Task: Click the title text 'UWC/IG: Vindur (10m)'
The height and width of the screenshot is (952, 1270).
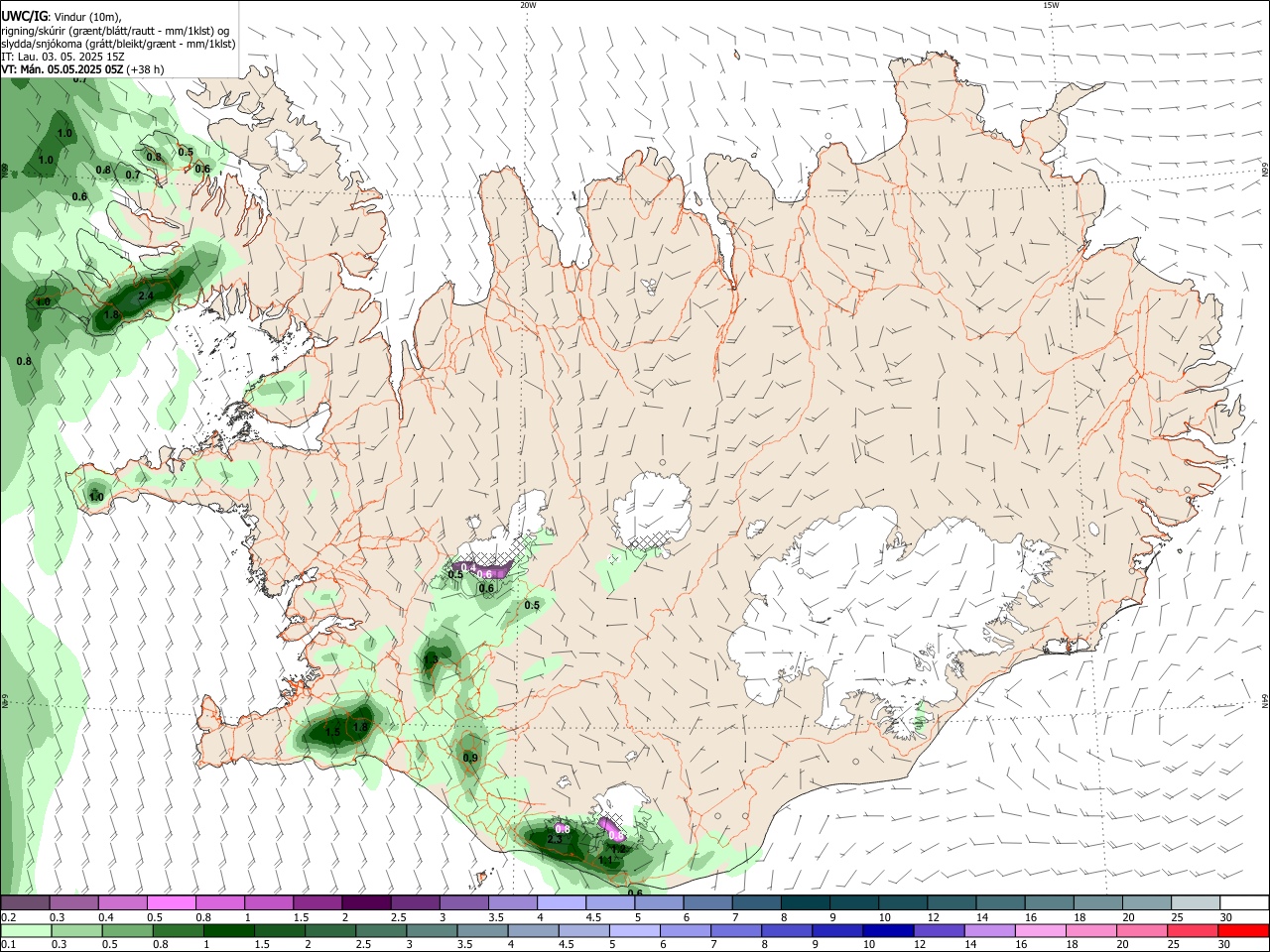Action: coord(62,17)
